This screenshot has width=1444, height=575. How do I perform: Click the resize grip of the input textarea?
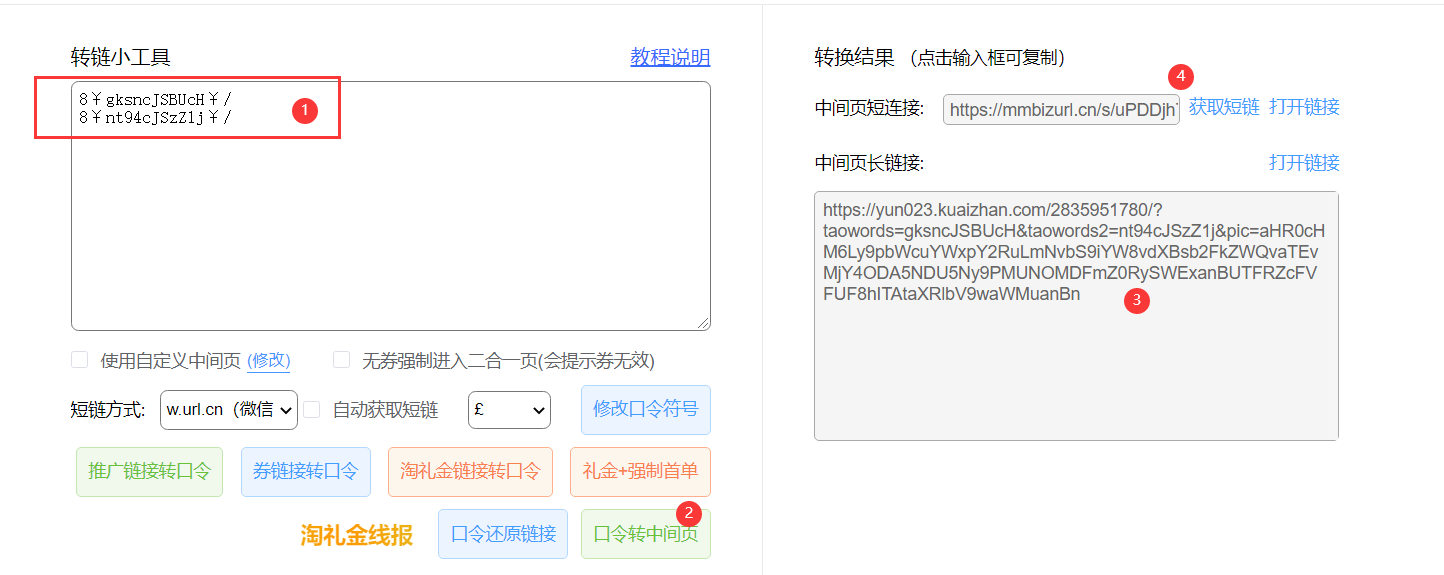click(703, 323)
